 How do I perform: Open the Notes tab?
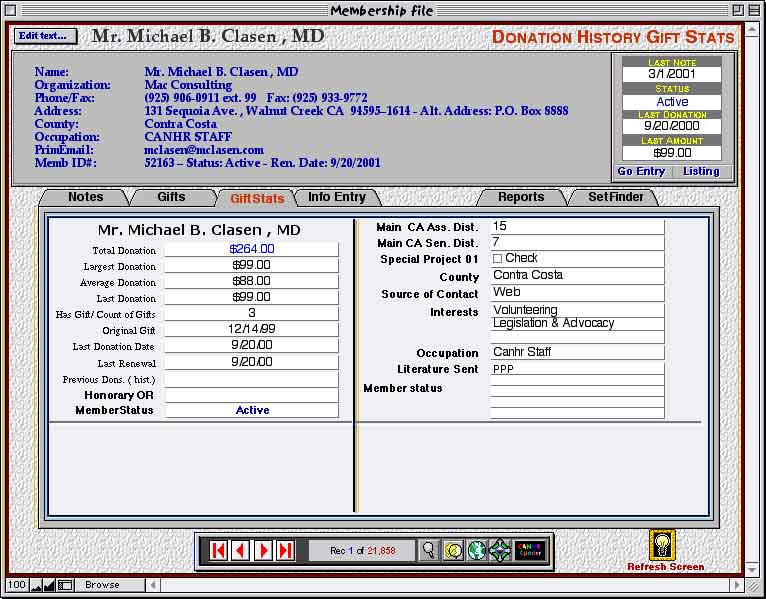(x=86, y=197)
